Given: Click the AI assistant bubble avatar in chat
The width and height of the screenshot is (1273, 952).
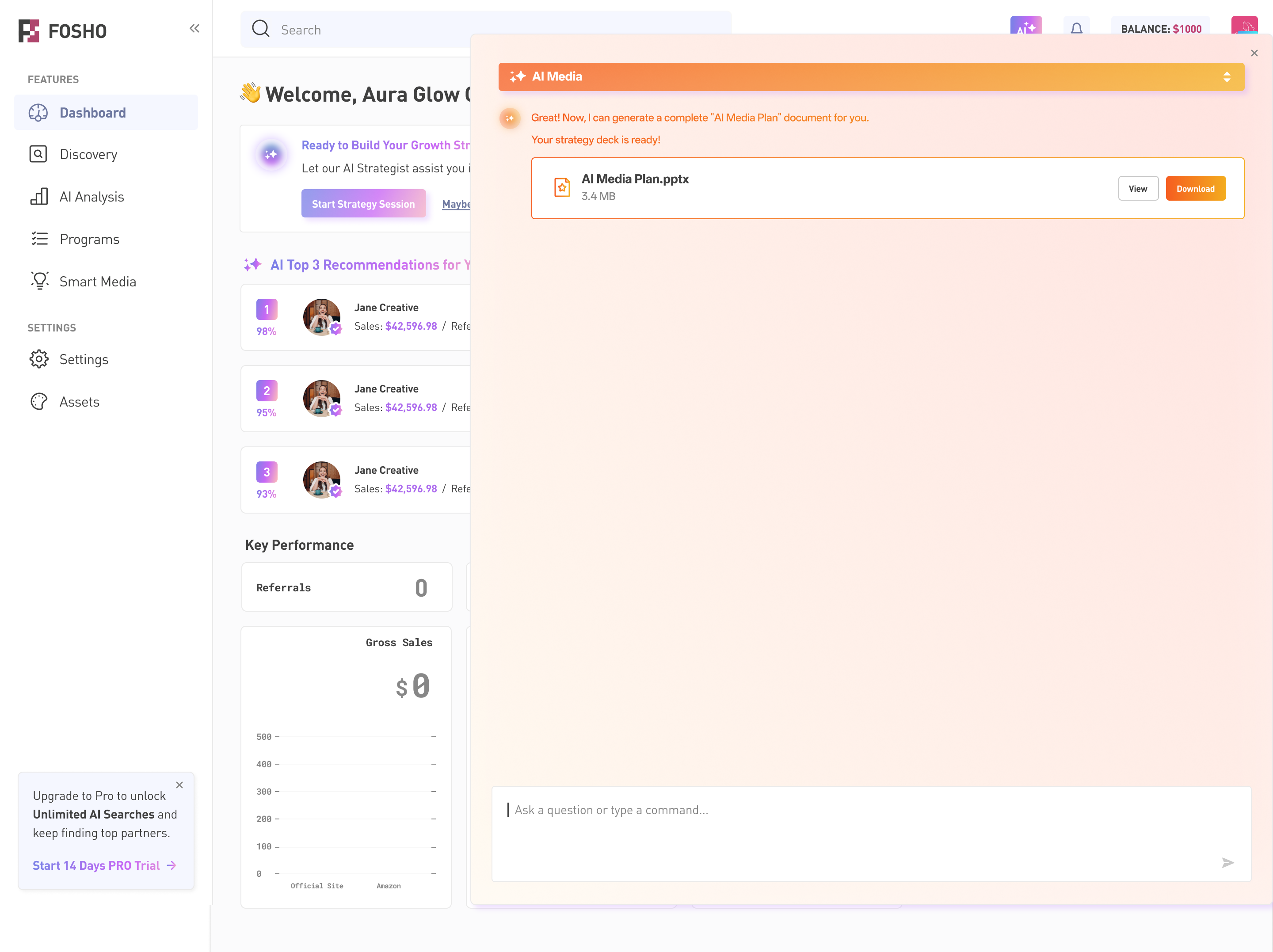Looking at the screenshot, I should point(509,118).
